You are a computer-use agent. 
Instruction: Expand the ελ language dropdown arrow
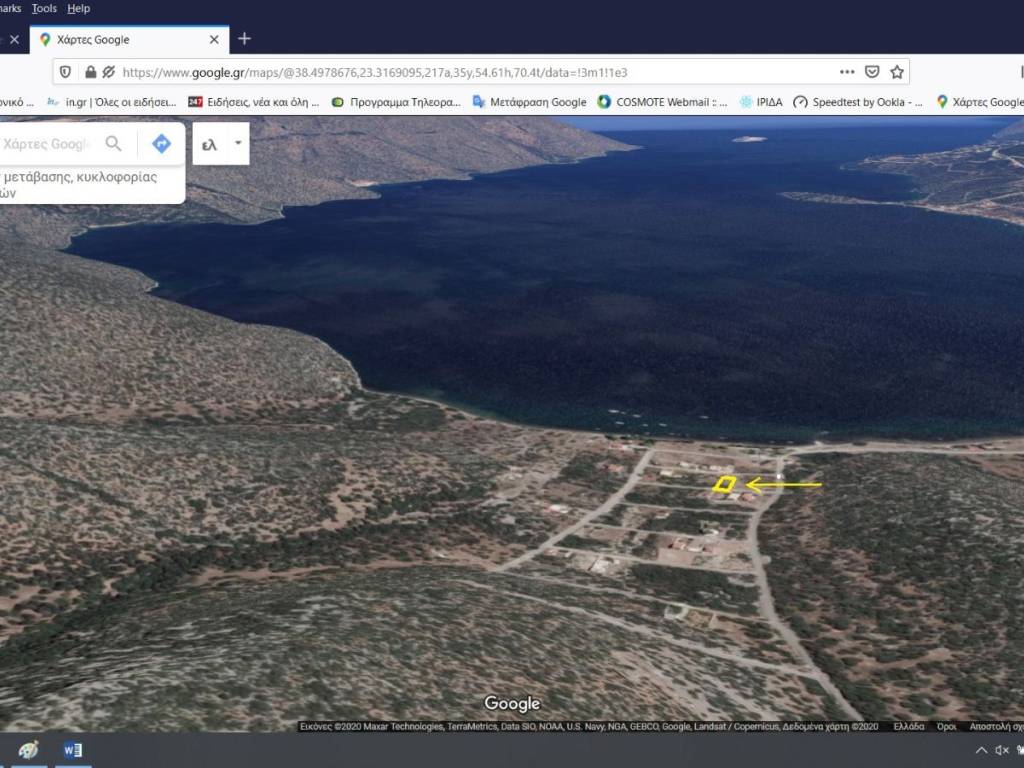pos(238,143)
